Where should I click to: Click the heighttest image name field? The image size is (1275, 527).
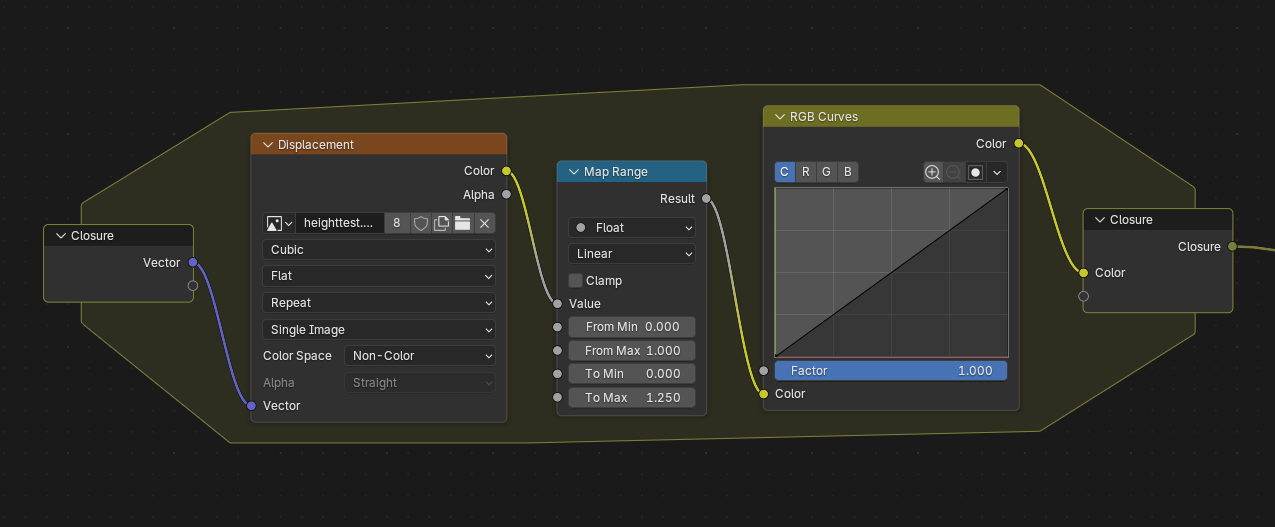340,223
